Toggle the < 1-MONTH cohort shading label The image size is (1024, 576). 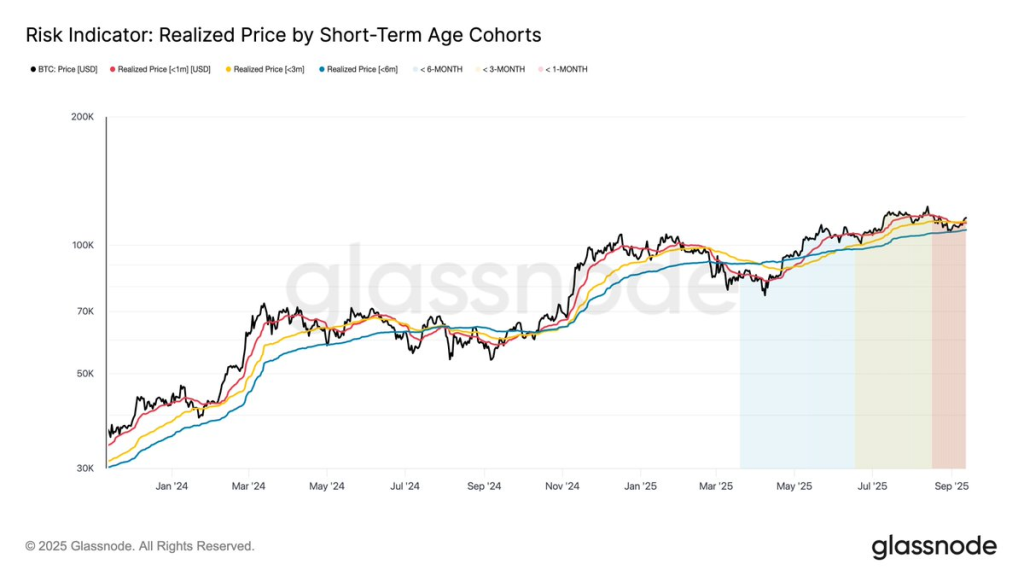tap(567, 69)
